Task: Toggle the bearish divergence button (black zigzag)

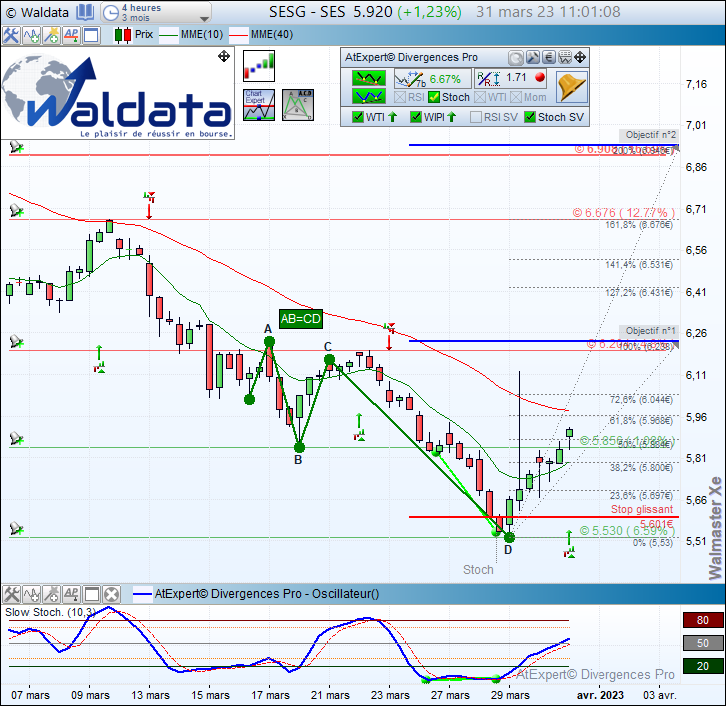Action: (x=369, y=78)
